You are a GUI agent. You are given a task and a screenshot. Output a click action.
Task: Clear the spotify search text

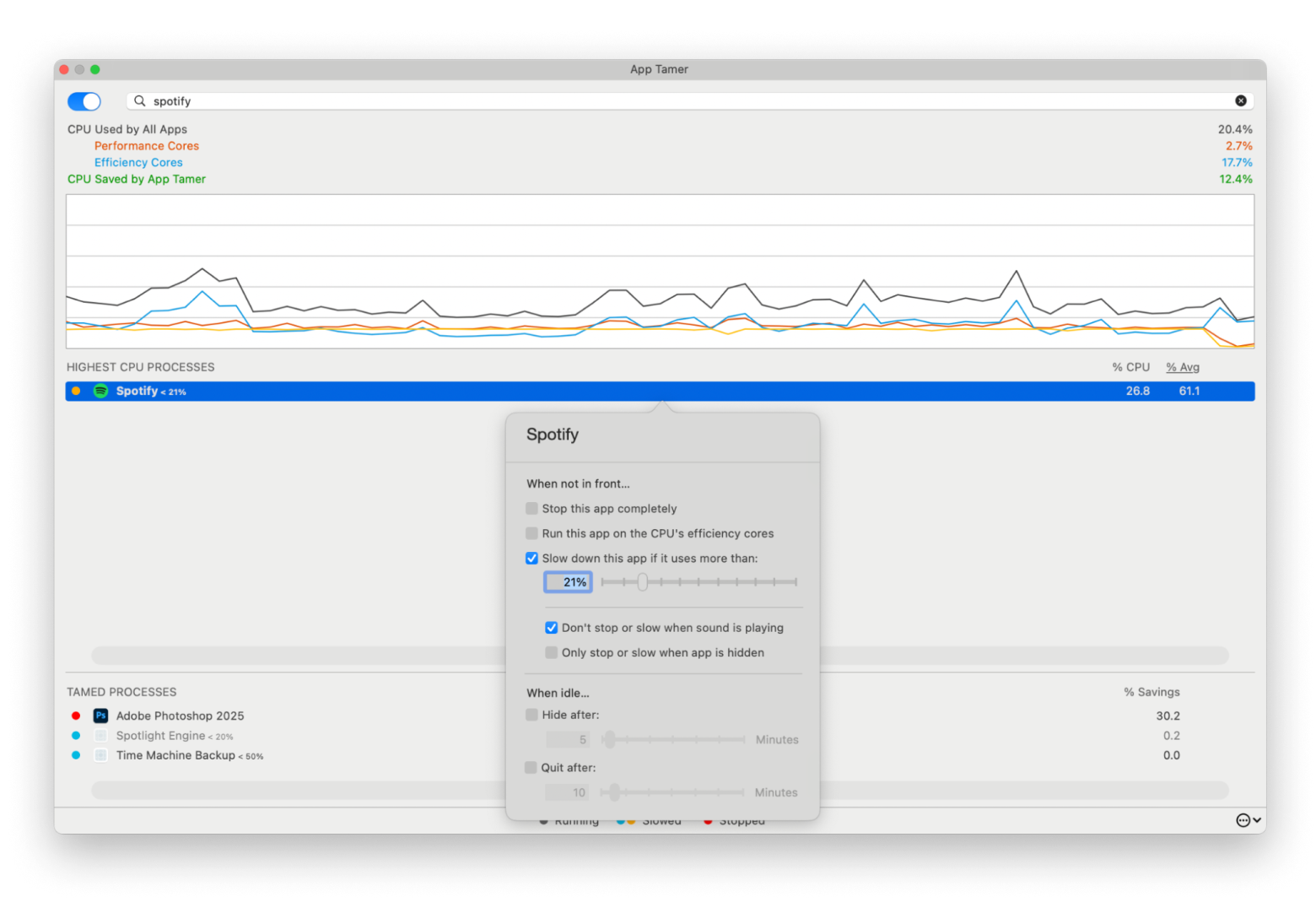point(1241,100)
